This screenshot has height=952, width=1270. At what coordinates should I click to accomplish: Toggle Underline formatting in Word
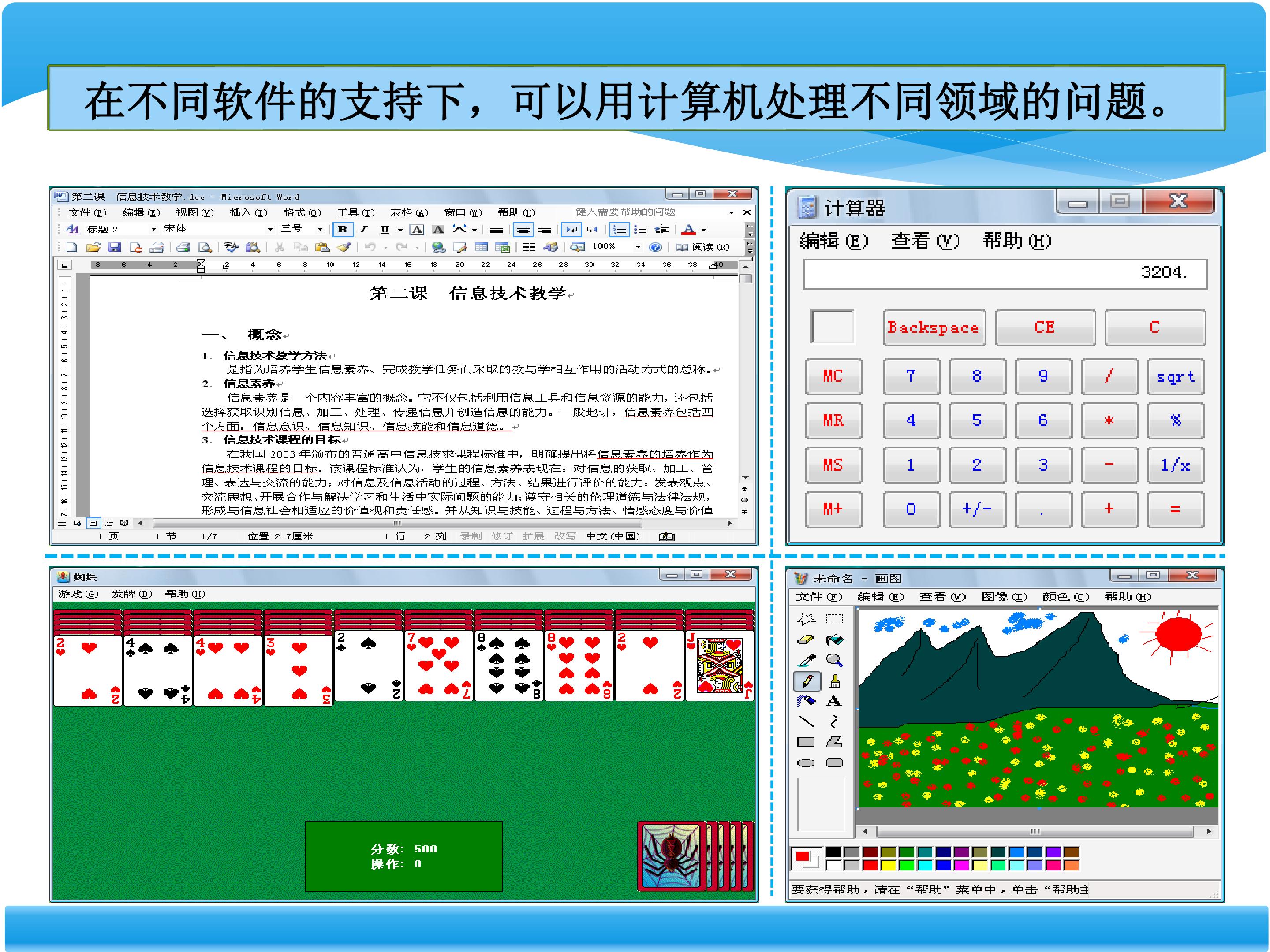pos(385,230)
